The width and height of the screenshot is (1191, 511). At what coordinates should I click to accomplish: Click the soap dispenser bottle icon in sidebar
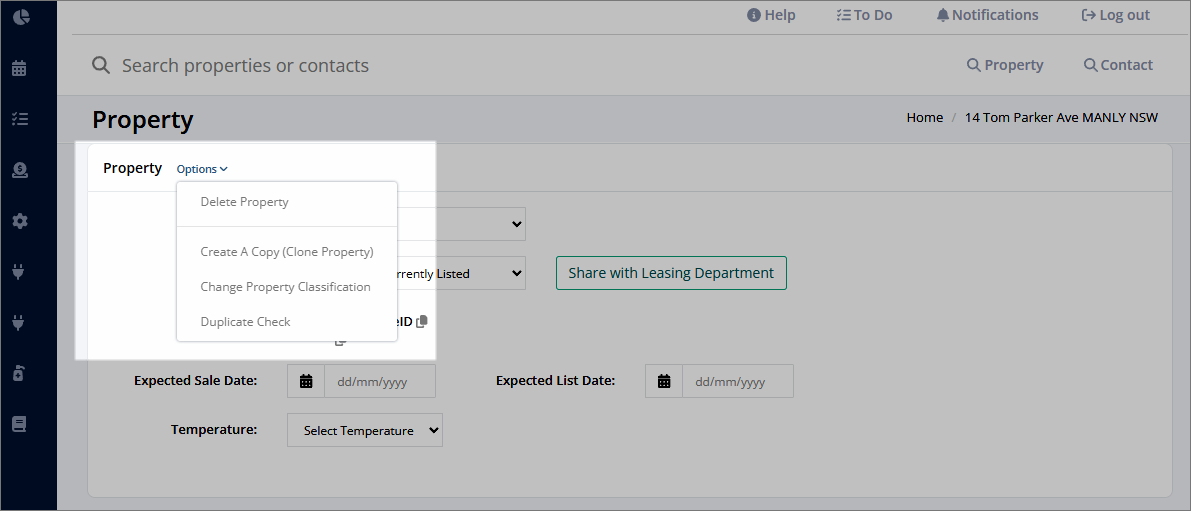point(20,373)
